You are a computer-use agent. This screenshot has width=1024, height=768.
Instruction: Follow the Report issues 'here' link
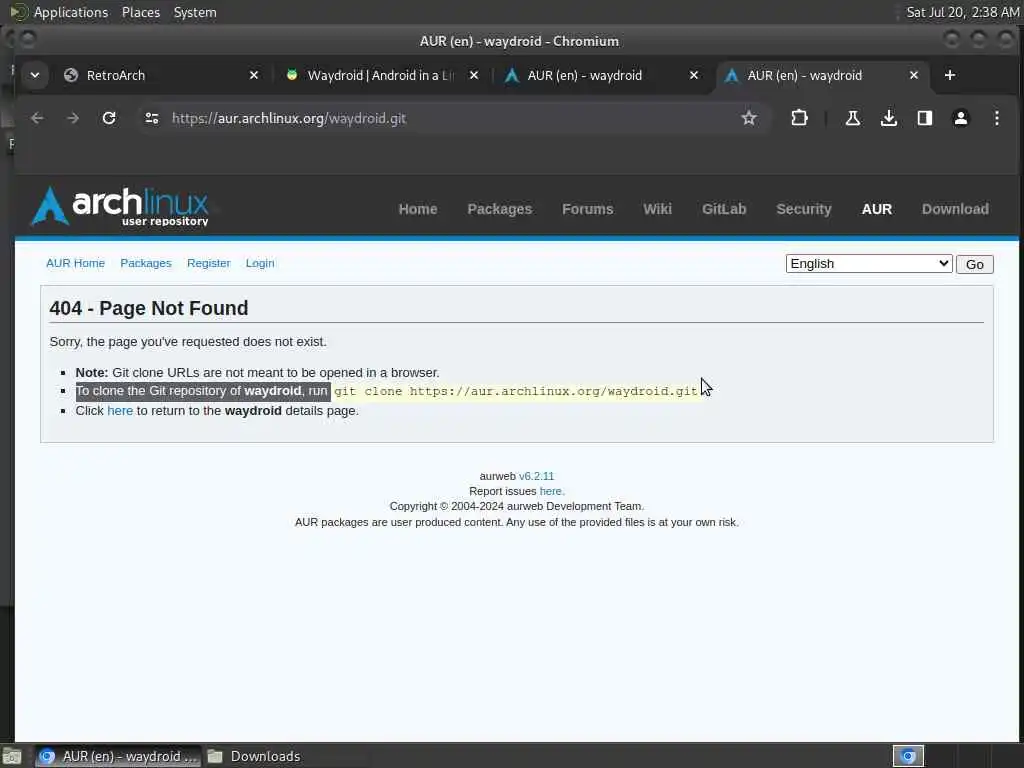click(551, 491)
